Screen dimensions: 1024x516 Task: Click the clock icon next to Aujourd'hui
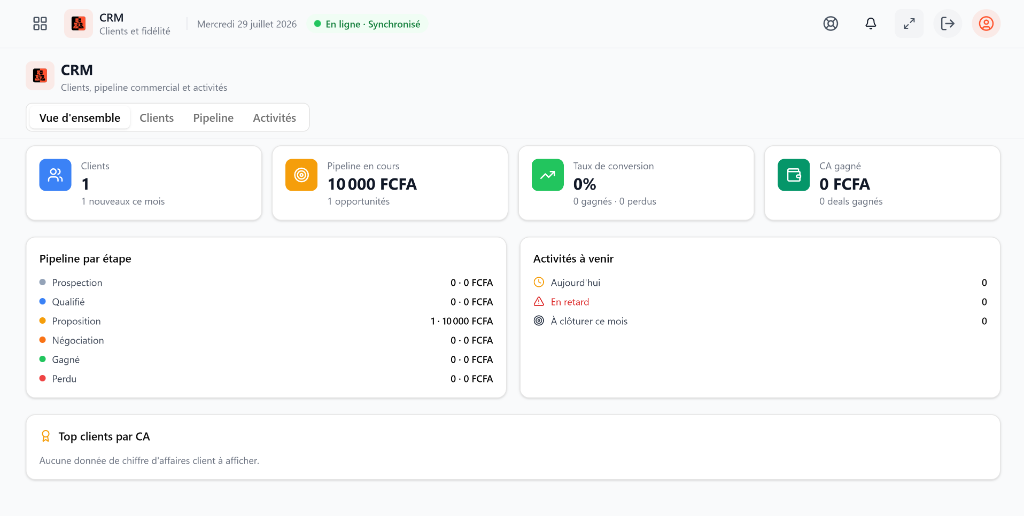tap(539, 283)
